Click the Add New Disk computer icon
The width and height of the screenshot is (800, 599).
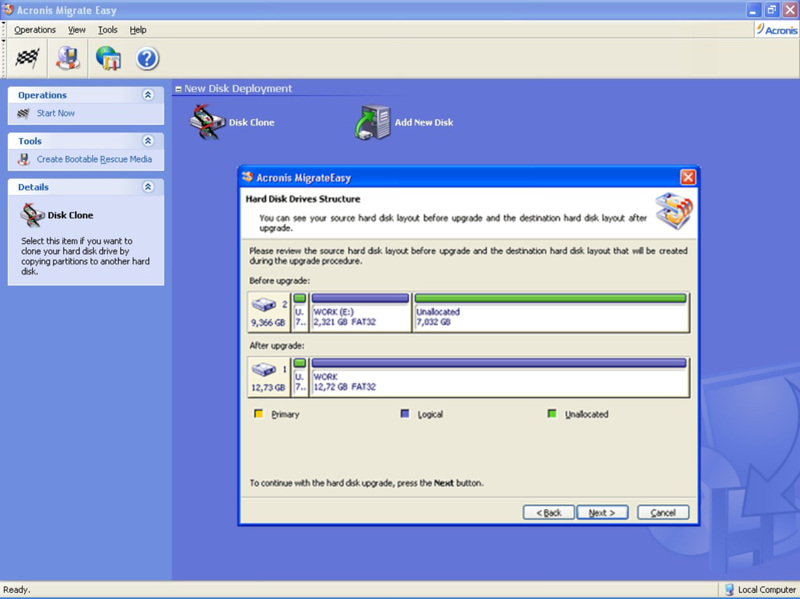372,122
